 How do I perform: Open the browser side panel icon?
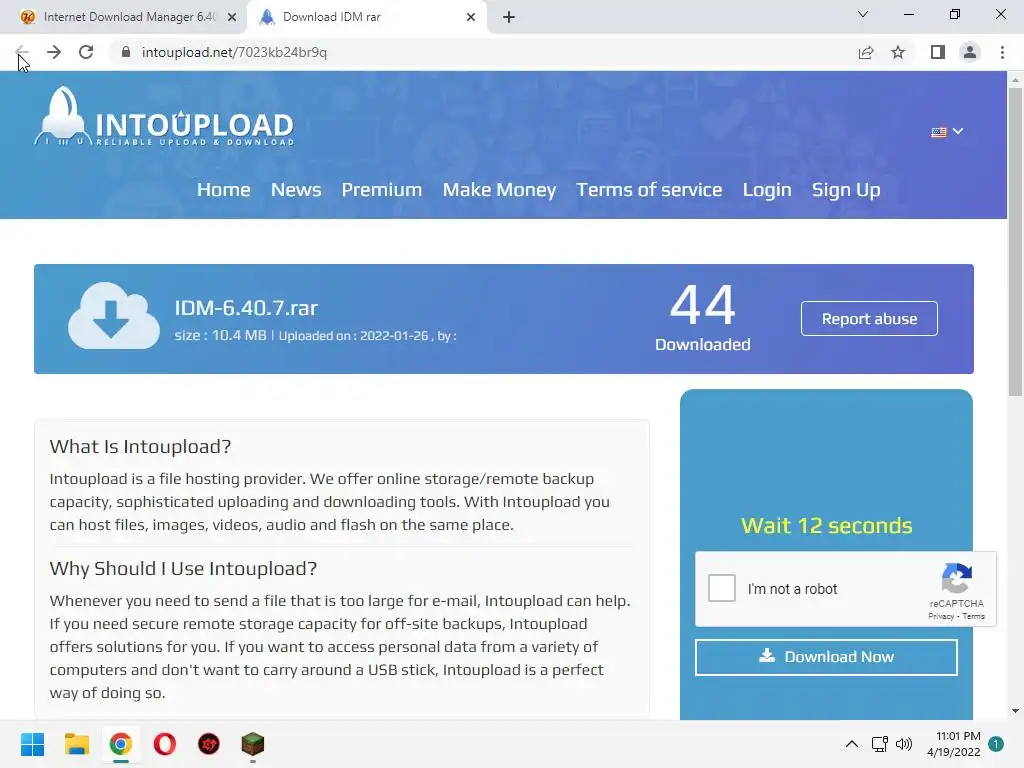(938, 52)
